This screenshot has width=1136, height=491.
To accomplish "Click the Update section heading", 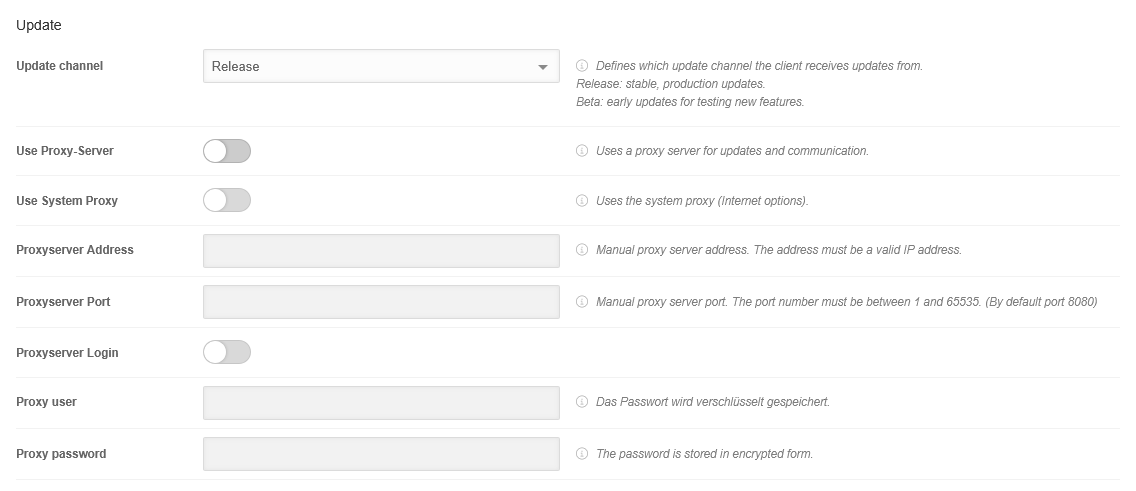I will [39, 25].
